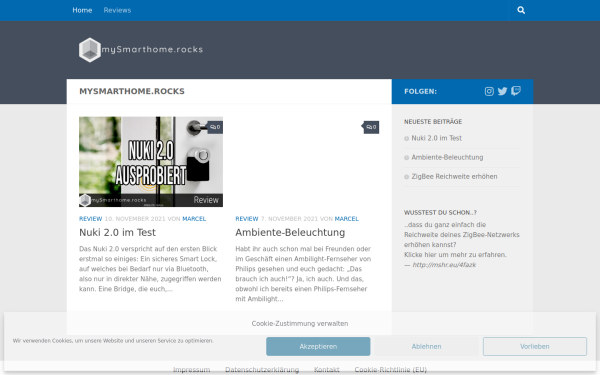Screen dimensions: 600x375
Task: Open the Reviews menu item
Action: pyautogui.click(x=117, y=10)
